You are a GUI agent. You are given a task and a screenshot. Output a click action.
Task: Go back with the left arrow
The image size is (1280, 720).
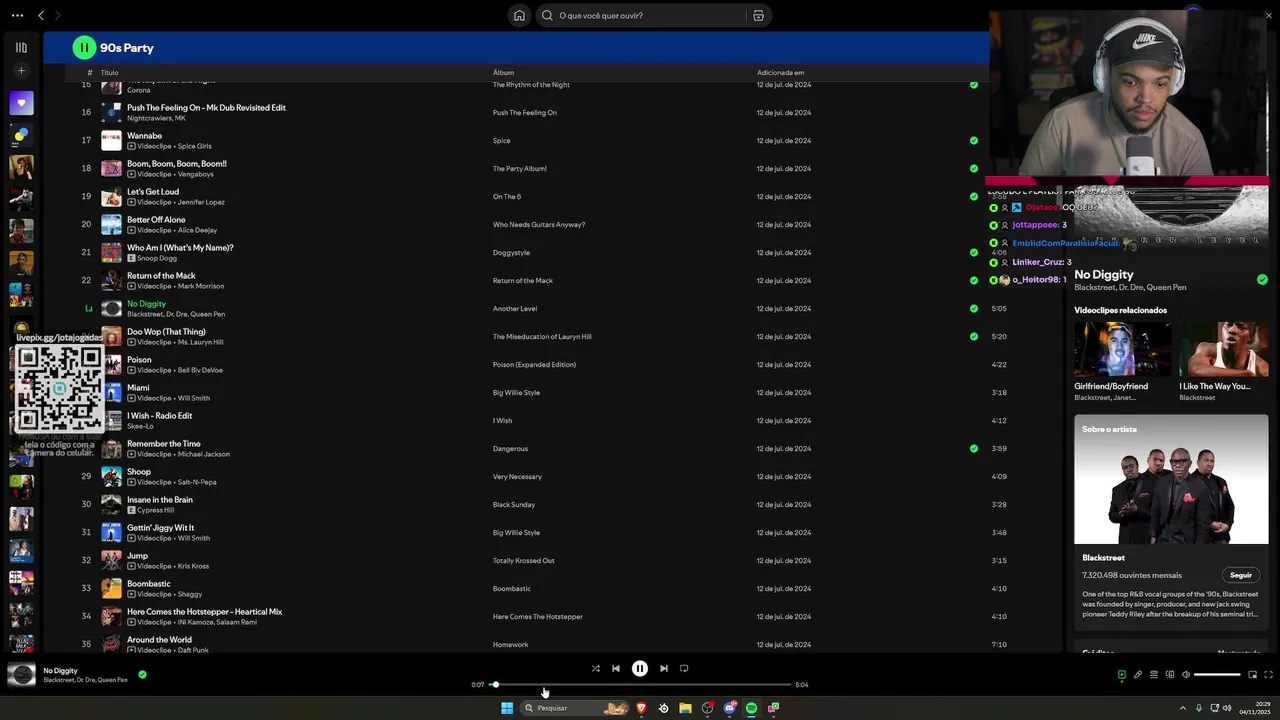coord(41,15)
